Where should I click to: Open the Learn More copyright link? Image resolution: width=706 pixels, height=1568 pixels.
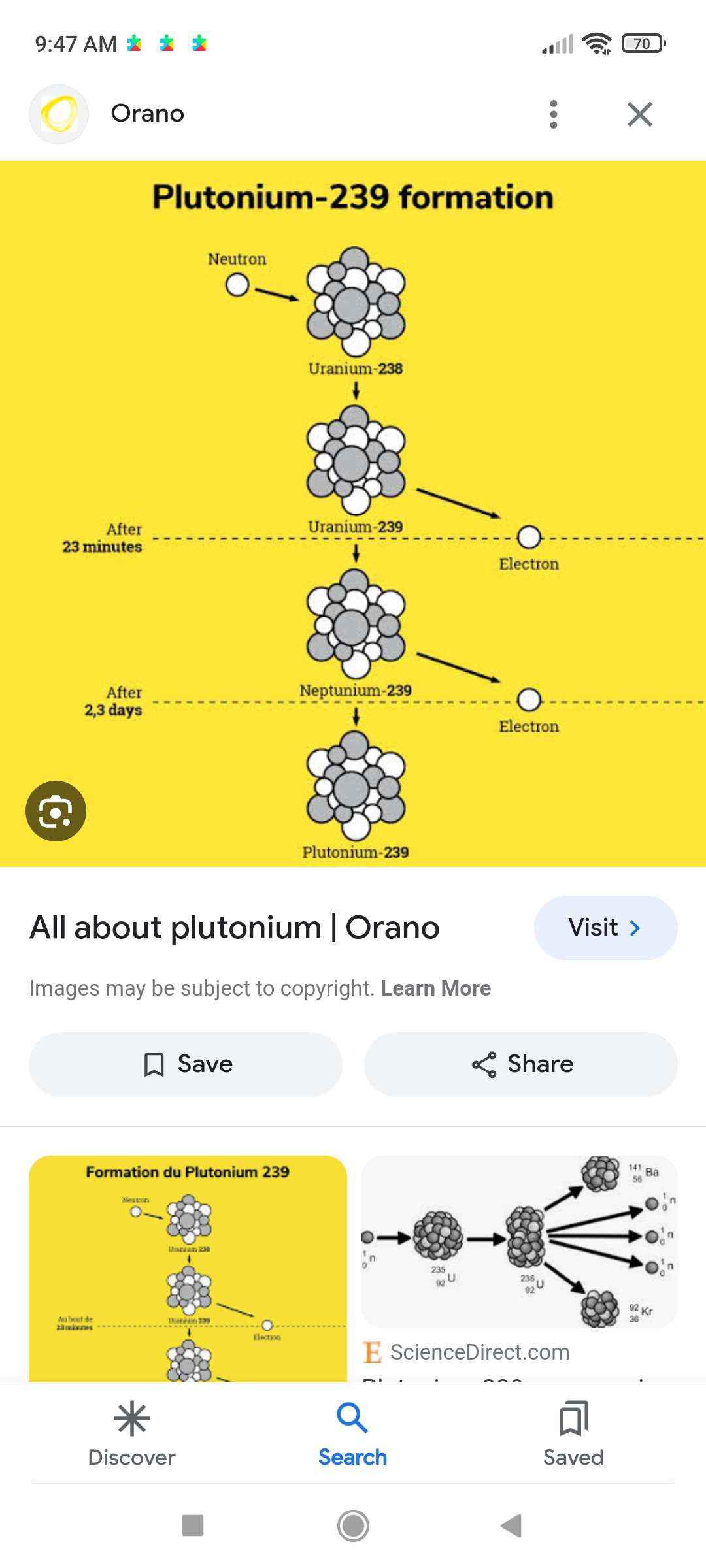pos(435,988)
